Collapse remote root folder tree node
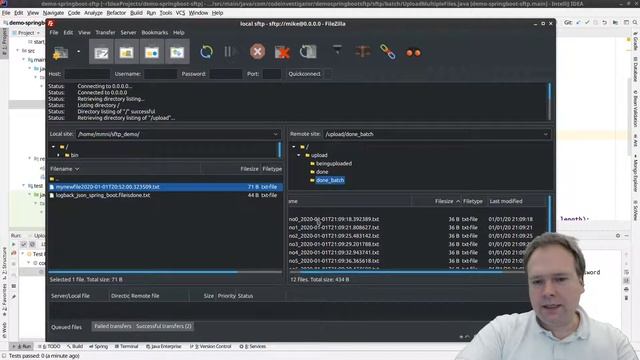 (293, 147)
